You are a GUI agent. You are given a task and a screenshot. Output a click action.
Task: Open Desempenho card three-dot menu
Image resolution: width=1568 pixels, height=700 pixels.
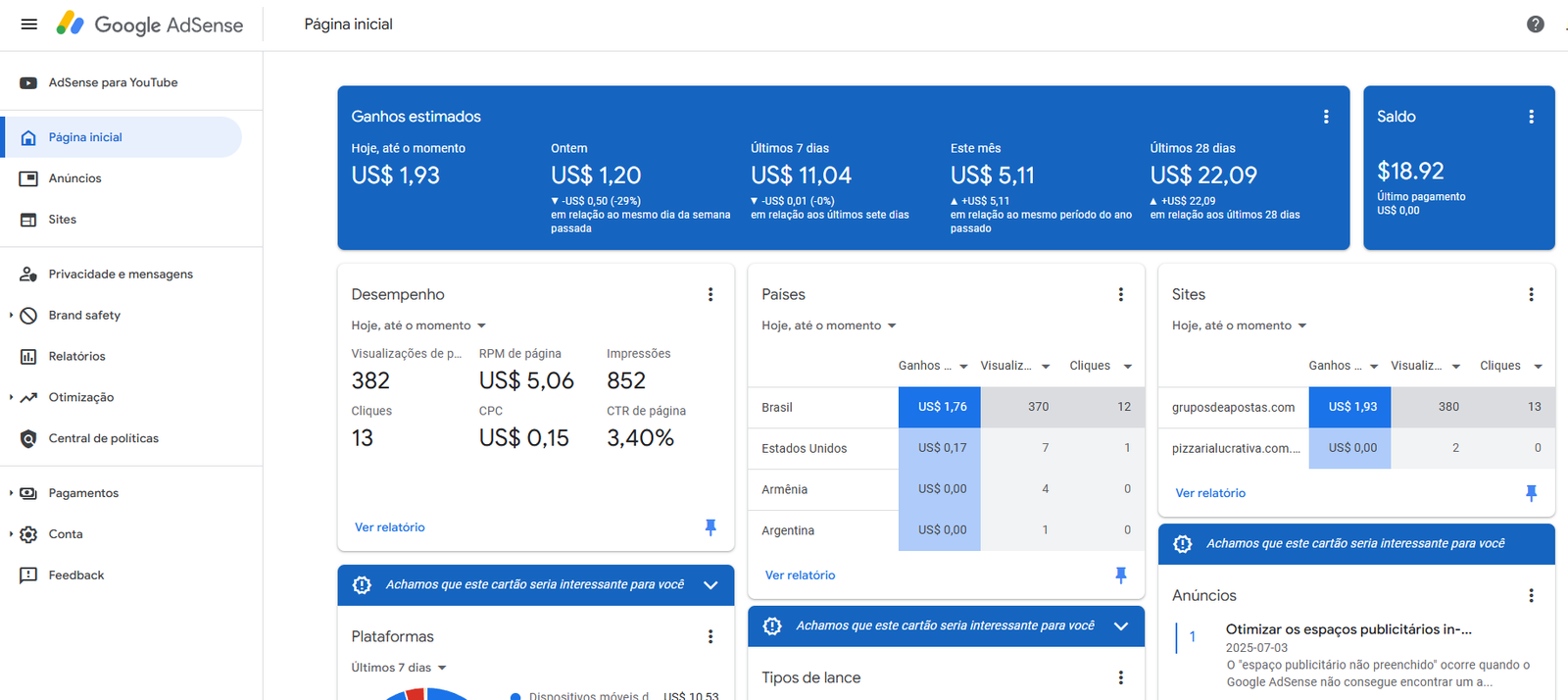coord(710,295)
